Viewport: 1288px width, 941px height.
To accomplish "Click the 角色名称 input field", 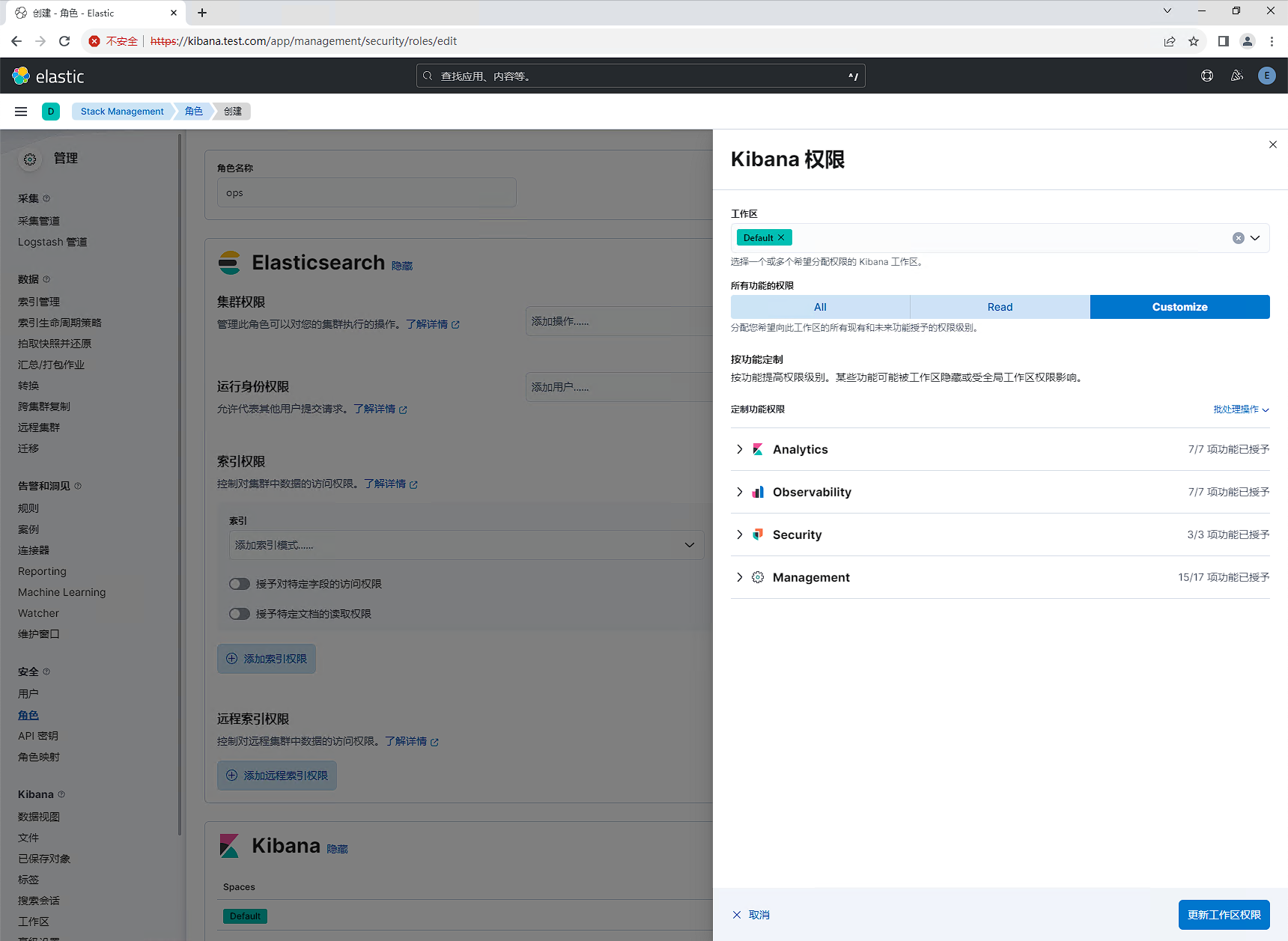I will click(366, 192).
